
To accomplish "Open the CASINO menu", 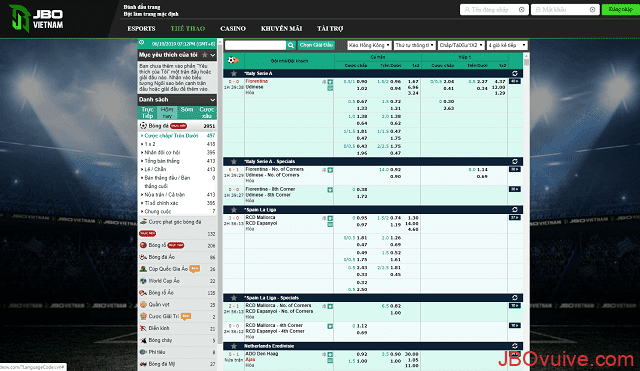I will pos(233,29).
